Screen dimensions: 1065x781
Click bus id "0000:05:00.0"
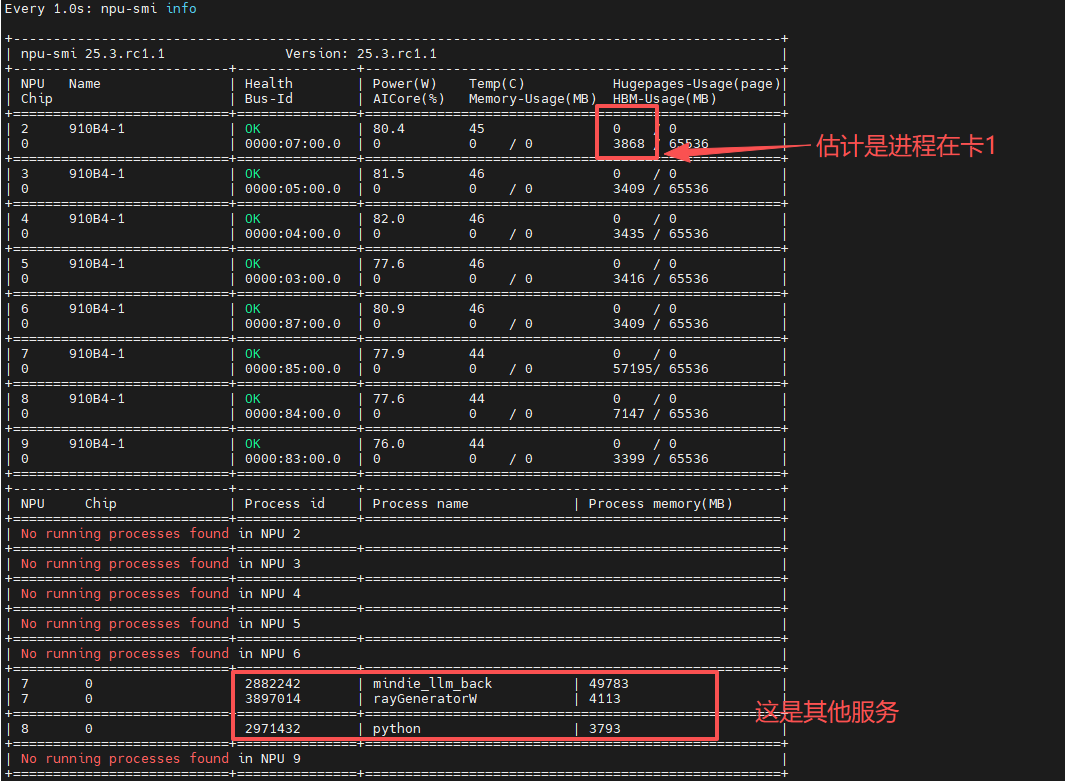[293, 189]
